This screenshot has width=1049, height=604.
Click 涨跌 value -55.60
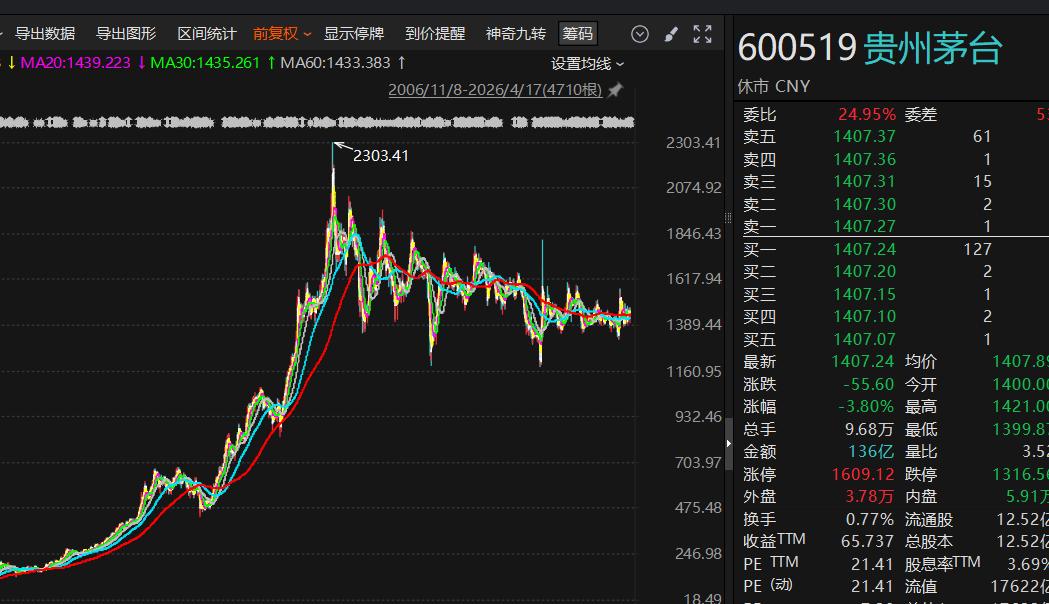click(868, 385)
